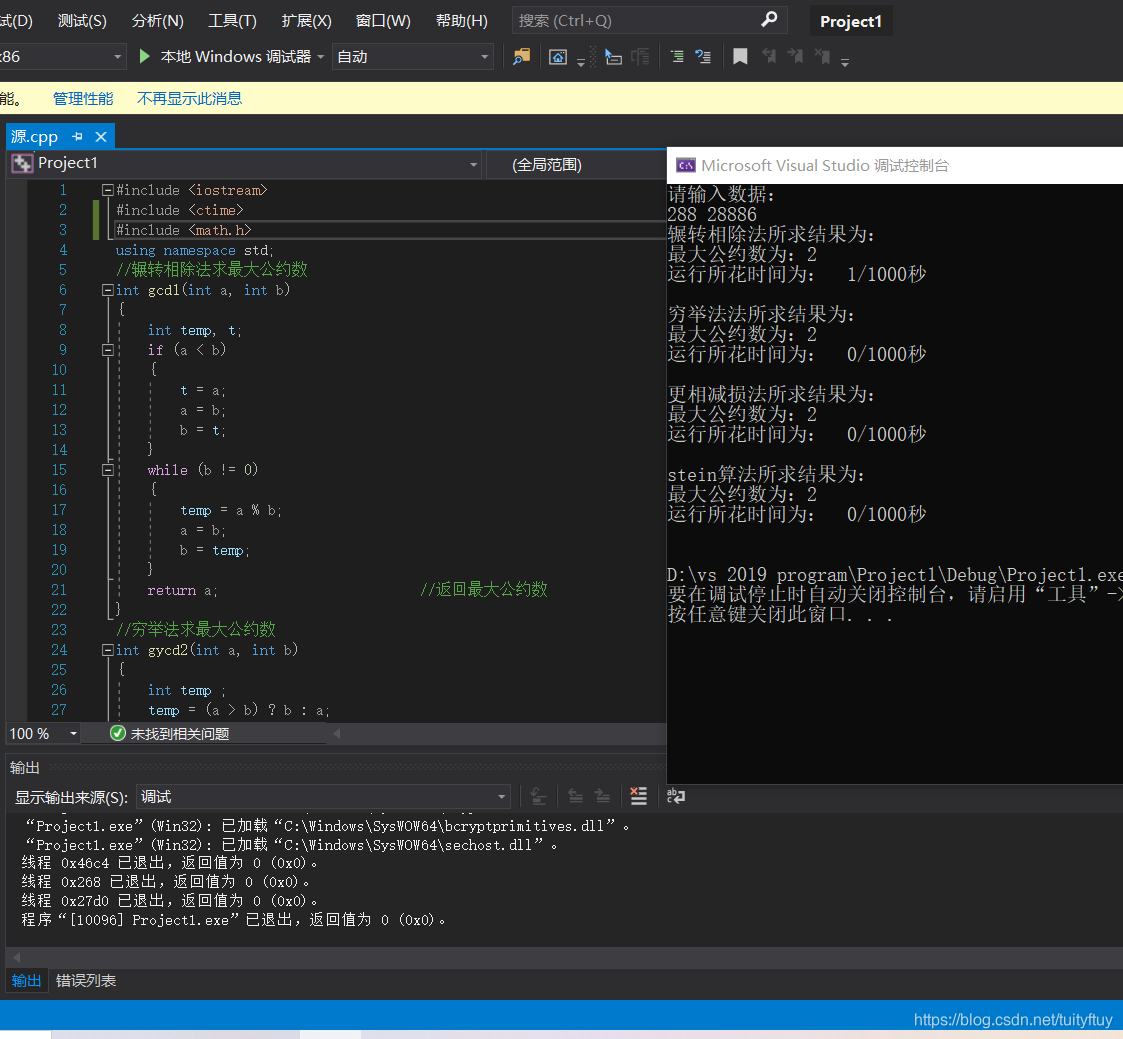The width and height of the screenshot is (1123, 1039).
Task: Click in the 搜索 (Ctrl+Q) search box
Action: [x=640, y=20]
